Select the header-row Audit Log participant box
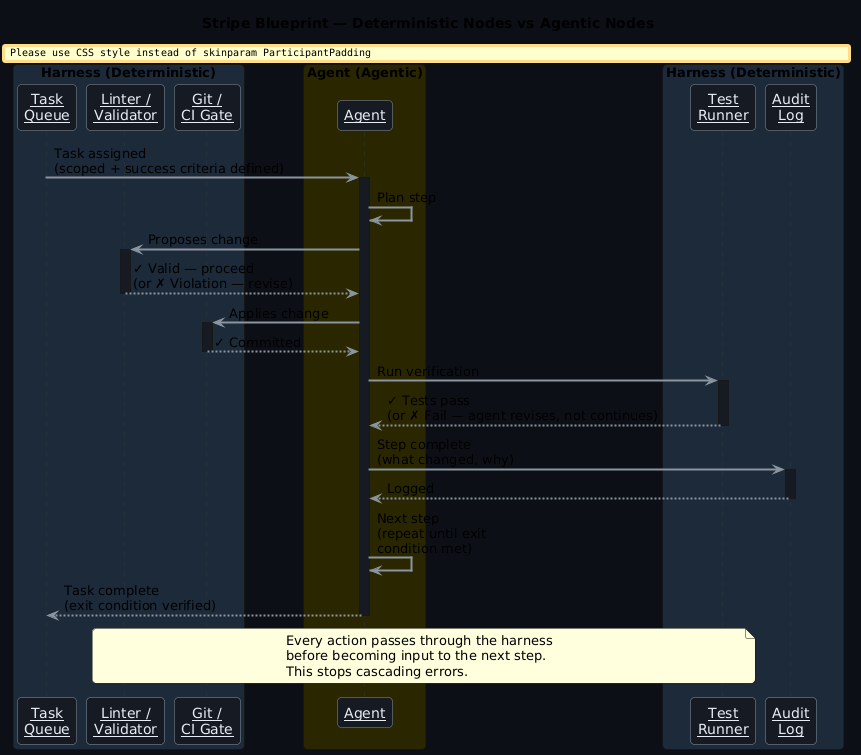 (791, 107)
